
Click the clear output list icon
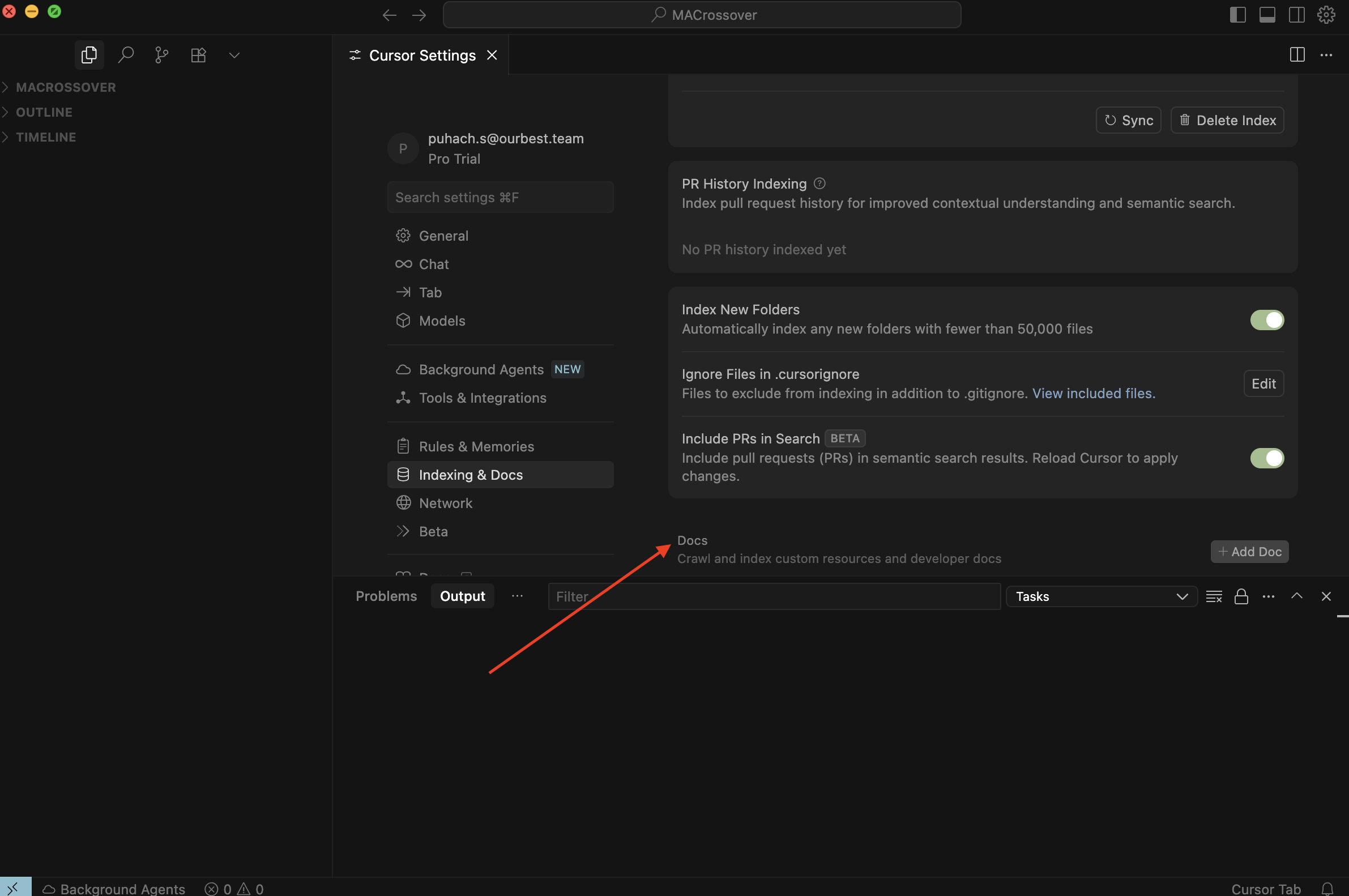tap(1213, 596)
